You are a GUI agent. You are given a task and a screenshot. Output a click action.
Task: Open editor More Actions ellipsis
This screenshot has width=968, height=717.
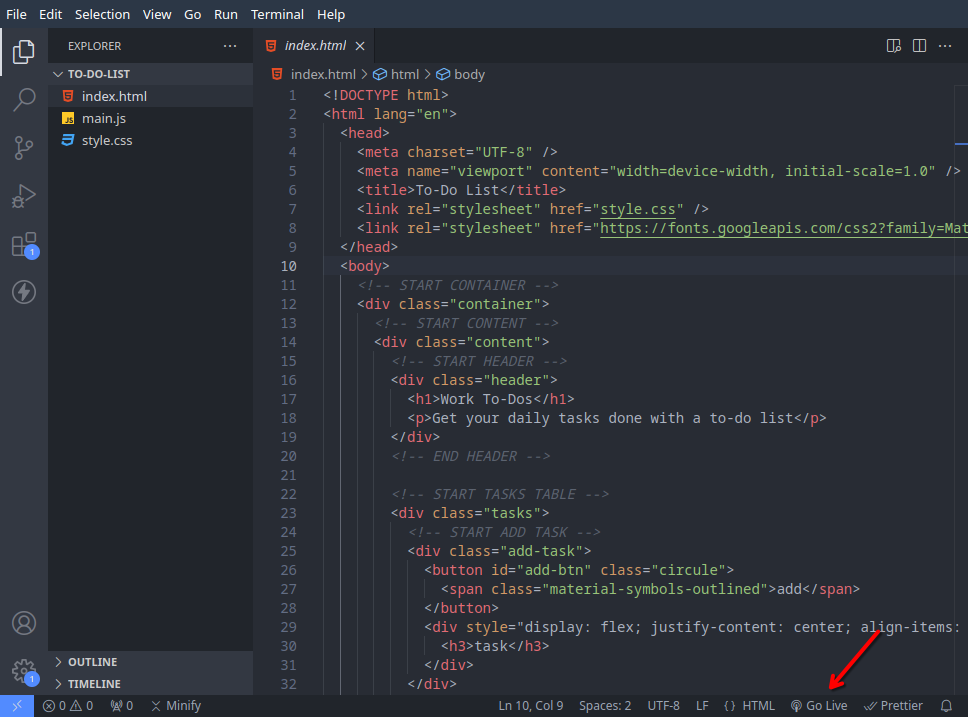[945, 46]
